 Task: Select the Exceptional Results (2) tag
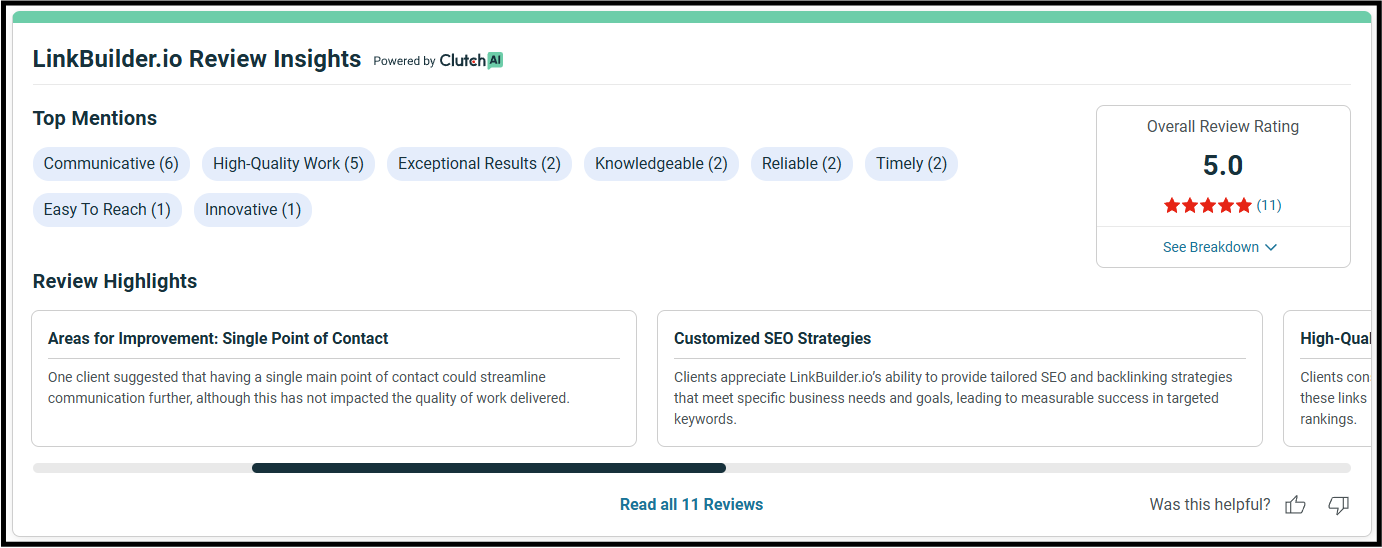pos(479,164)
